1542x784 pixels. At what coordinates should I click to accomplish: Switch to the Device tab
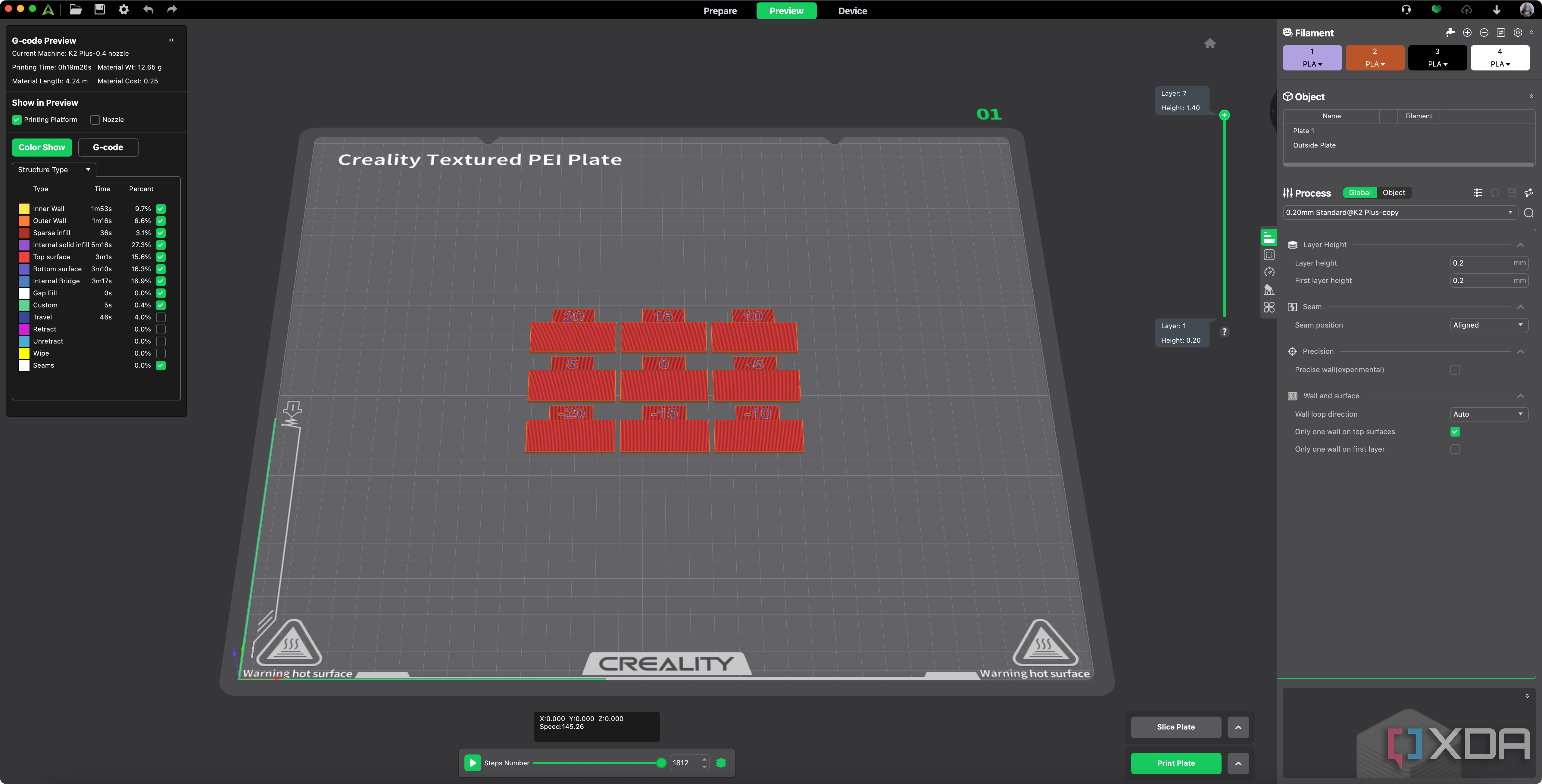[x=852, y=11]
